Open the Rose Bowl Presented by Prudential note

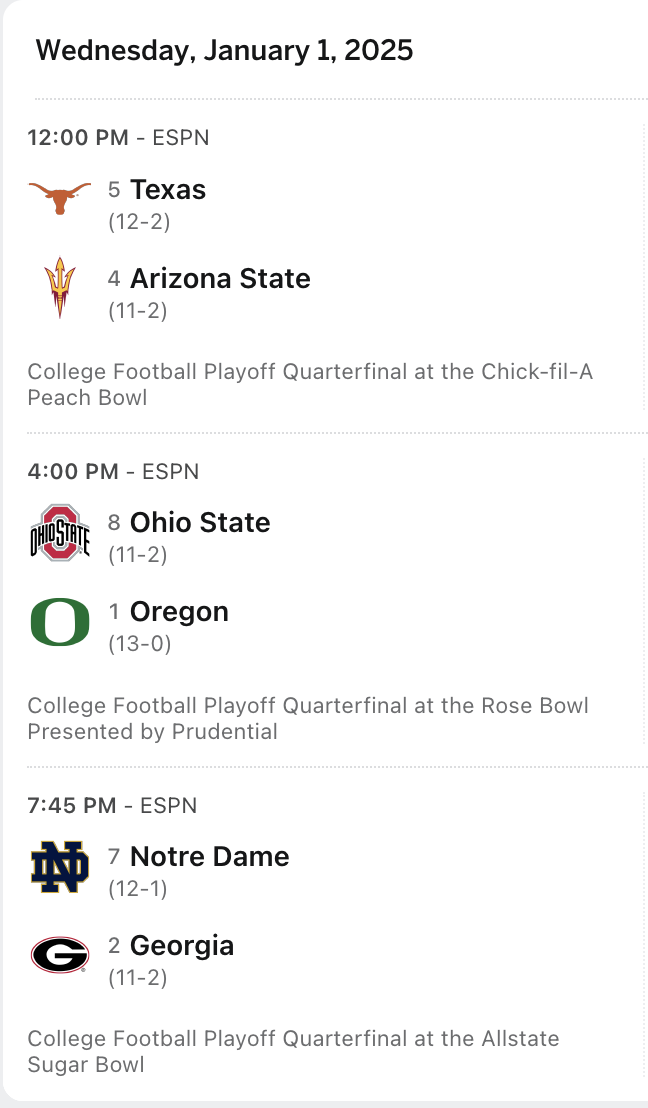click(x=308, y=719)
